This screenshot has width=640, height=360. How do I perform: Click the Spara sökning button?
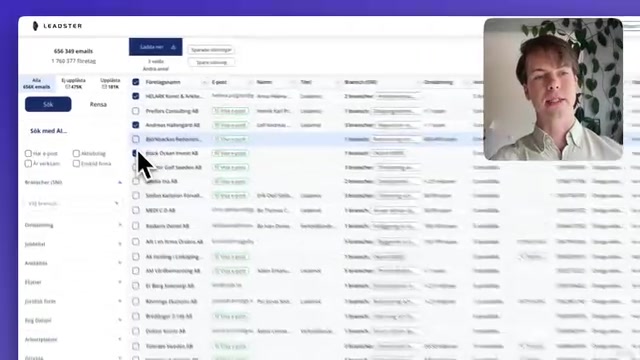(211, 62)
